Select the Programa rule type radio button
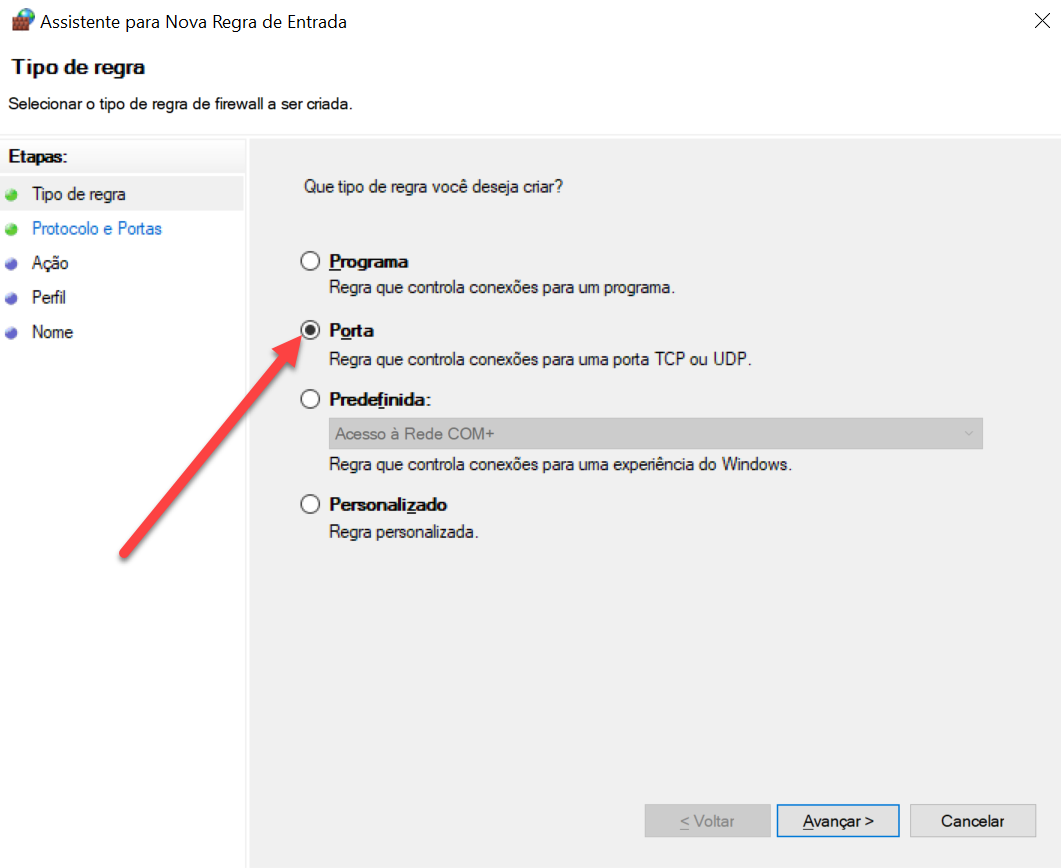This screenshot has height=868, width=1061. [311, 262]
